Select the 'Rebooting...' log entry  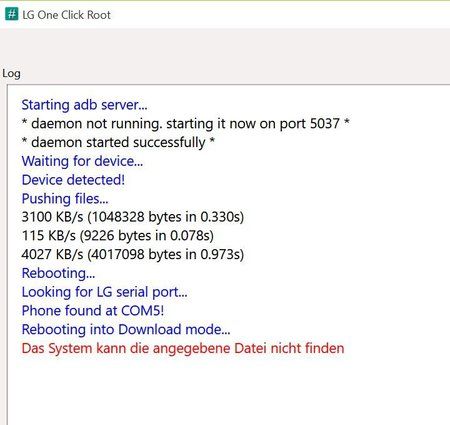click(x=58, y=273)
